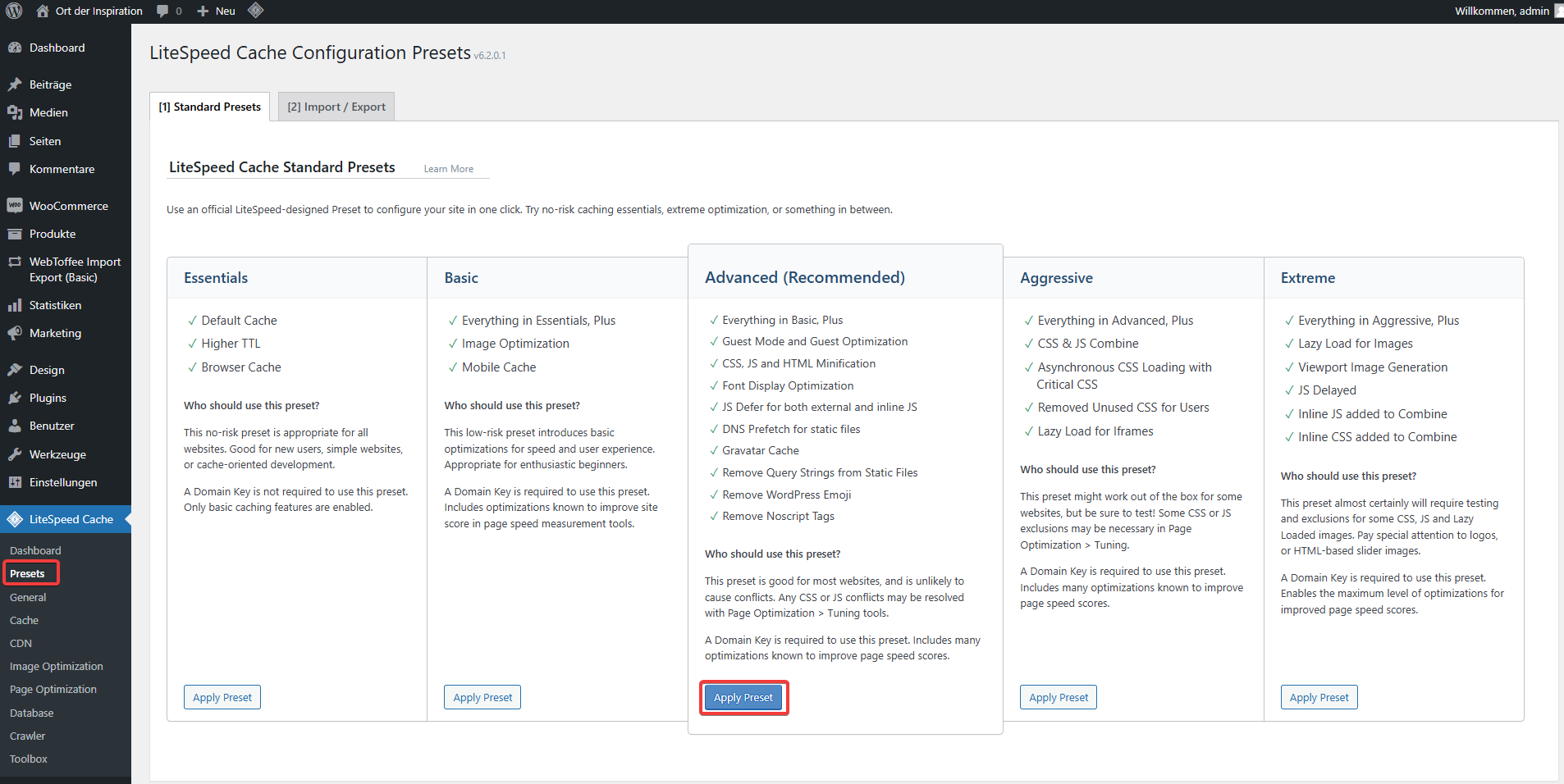Click 'Mobile Cache' feature text
The height and width of the screenshot is (784, 1564).
(499, 367)
